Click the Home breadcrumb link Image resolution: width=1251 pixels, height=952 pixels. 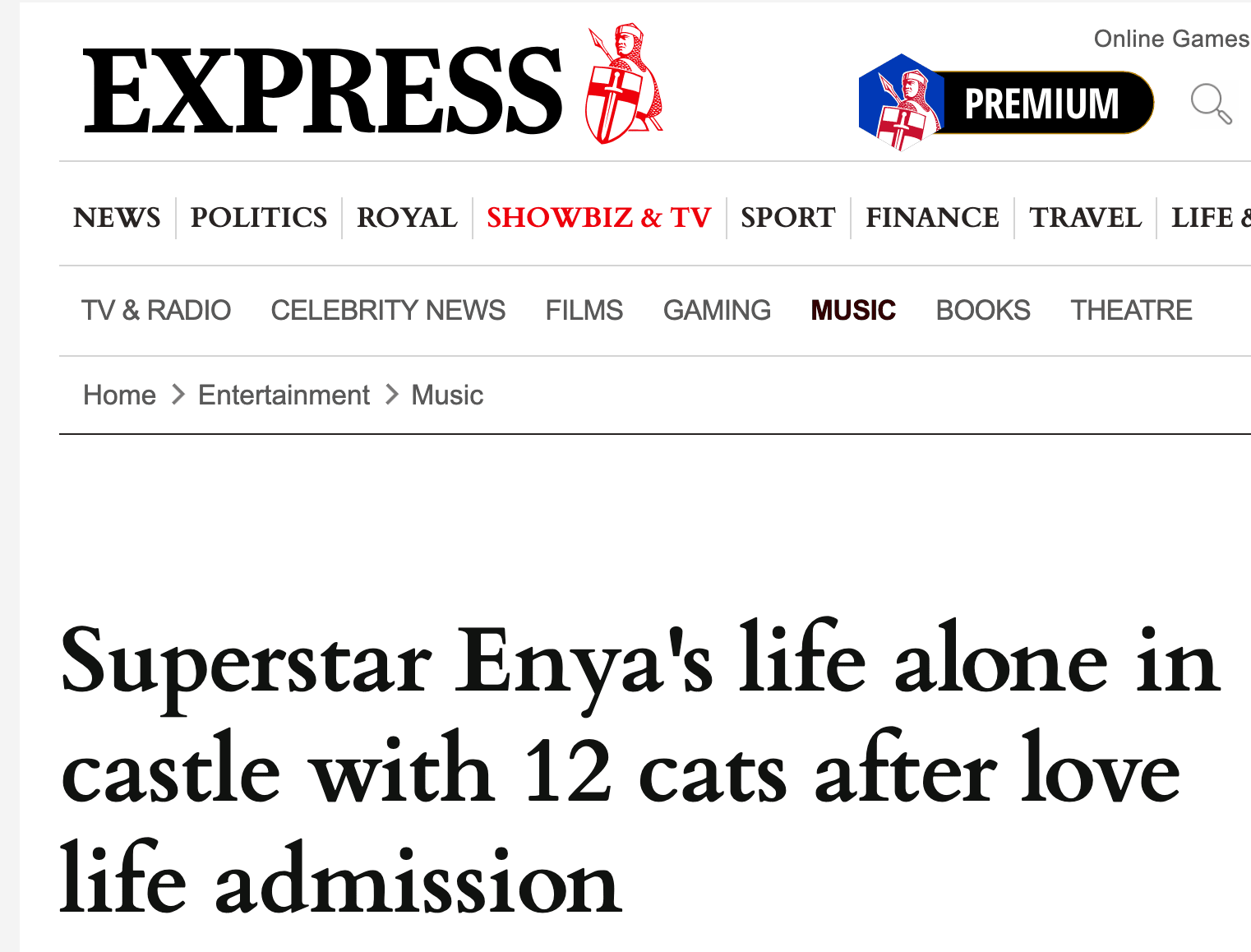(120, 395)
